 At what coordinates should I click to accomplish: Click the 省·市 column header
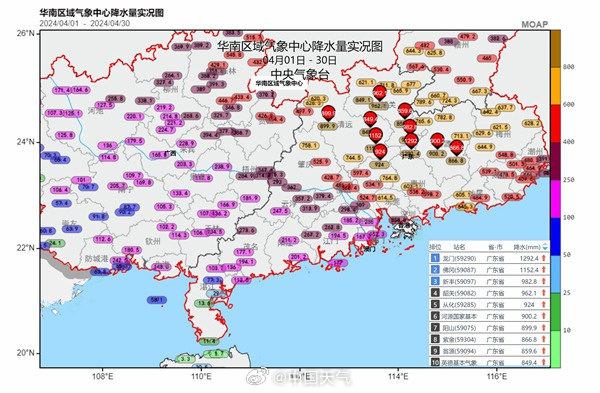[x=495, y=247]
